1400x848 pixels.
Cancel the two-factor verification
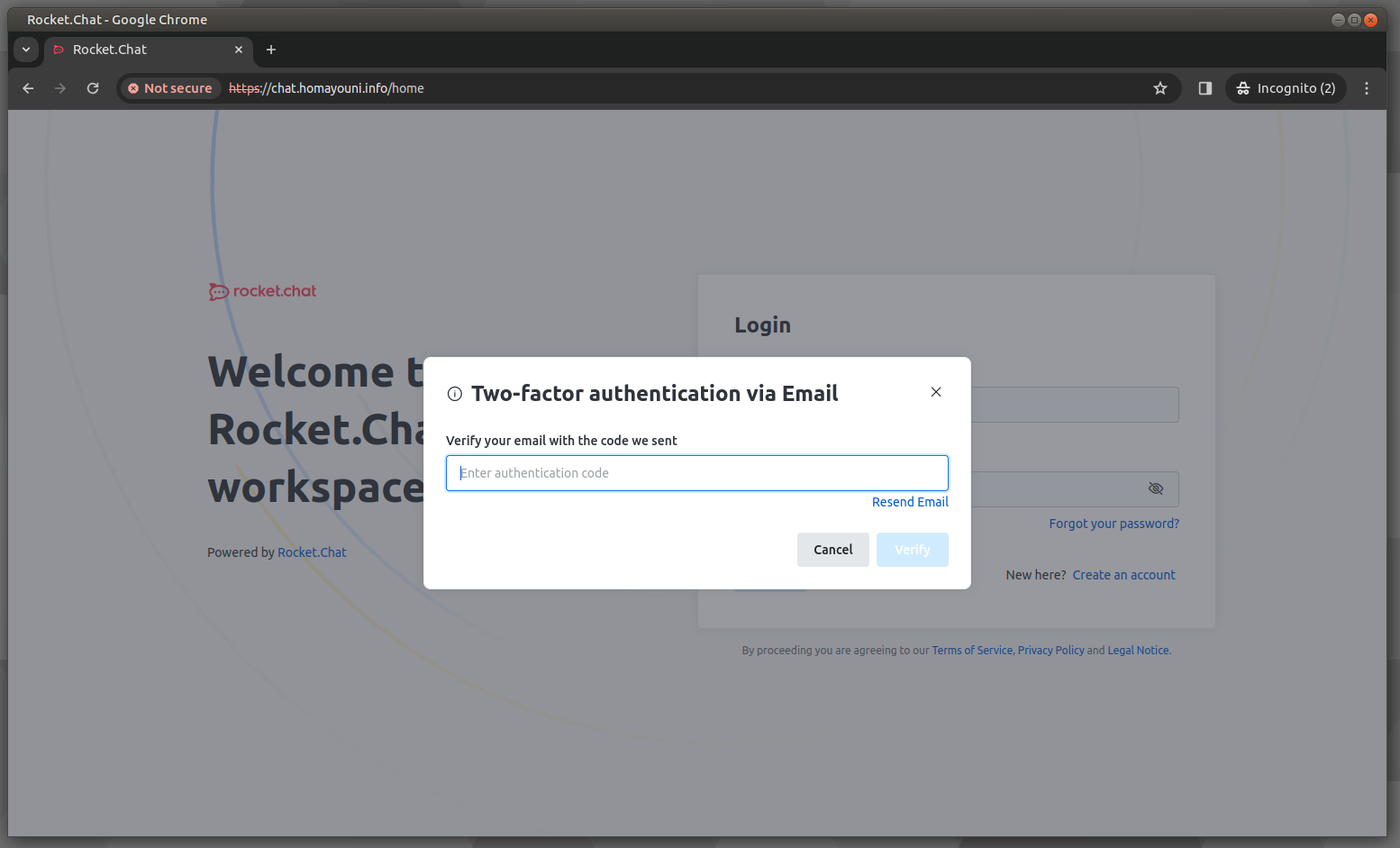833,550
